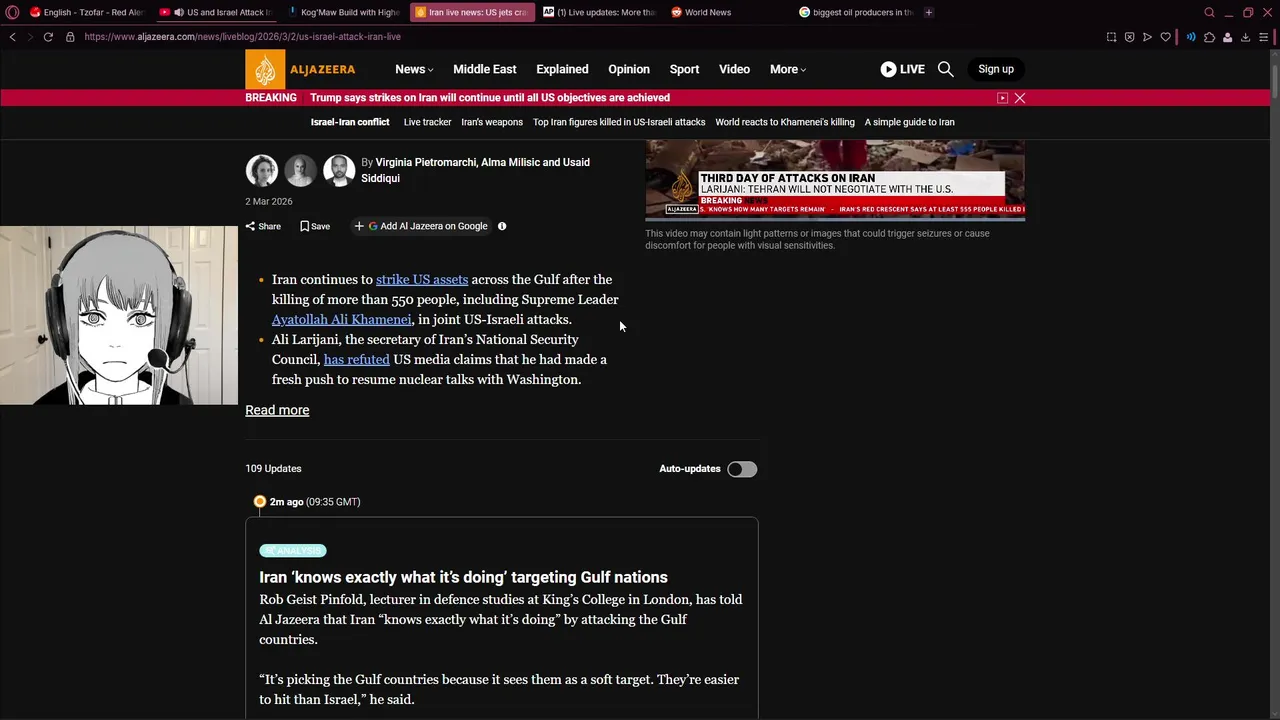Expand the News dropdown menu

(x=414, y=69)
